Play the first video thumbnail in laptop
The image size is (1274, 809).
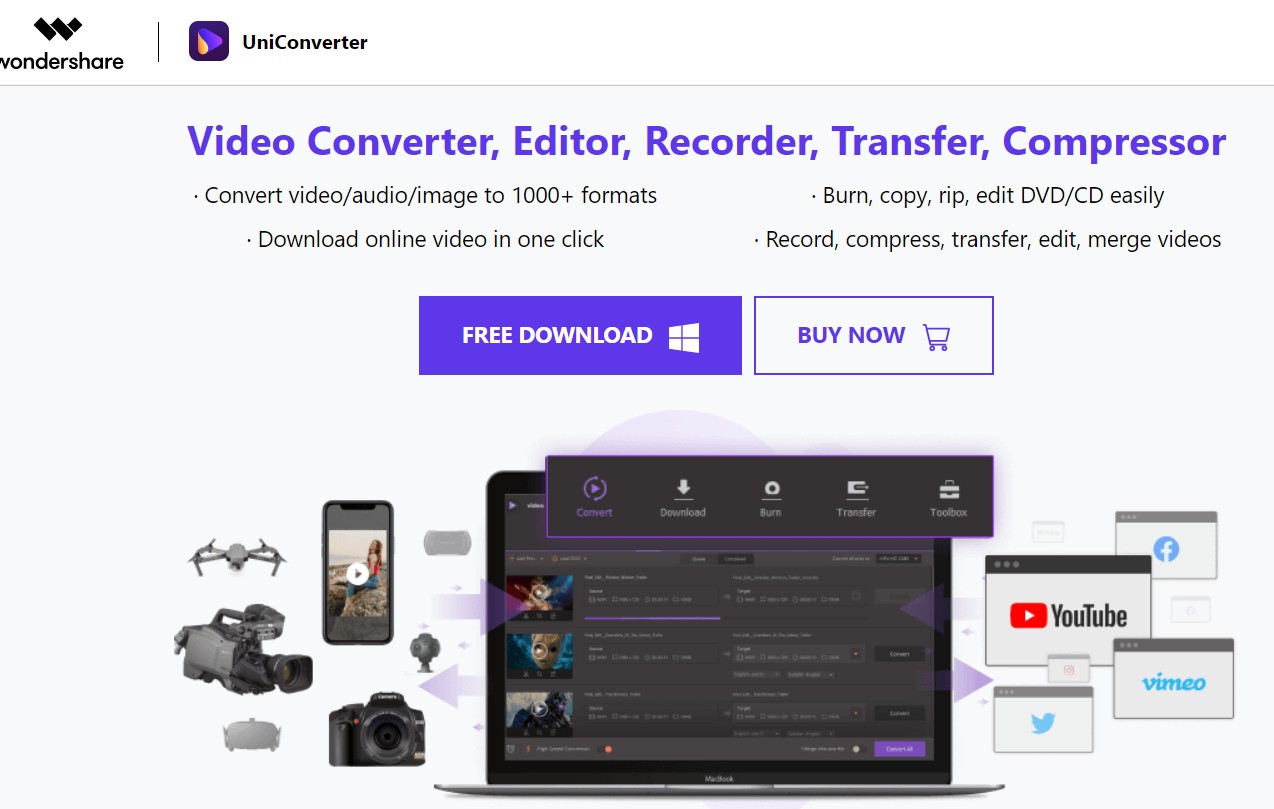coord(539,592)
